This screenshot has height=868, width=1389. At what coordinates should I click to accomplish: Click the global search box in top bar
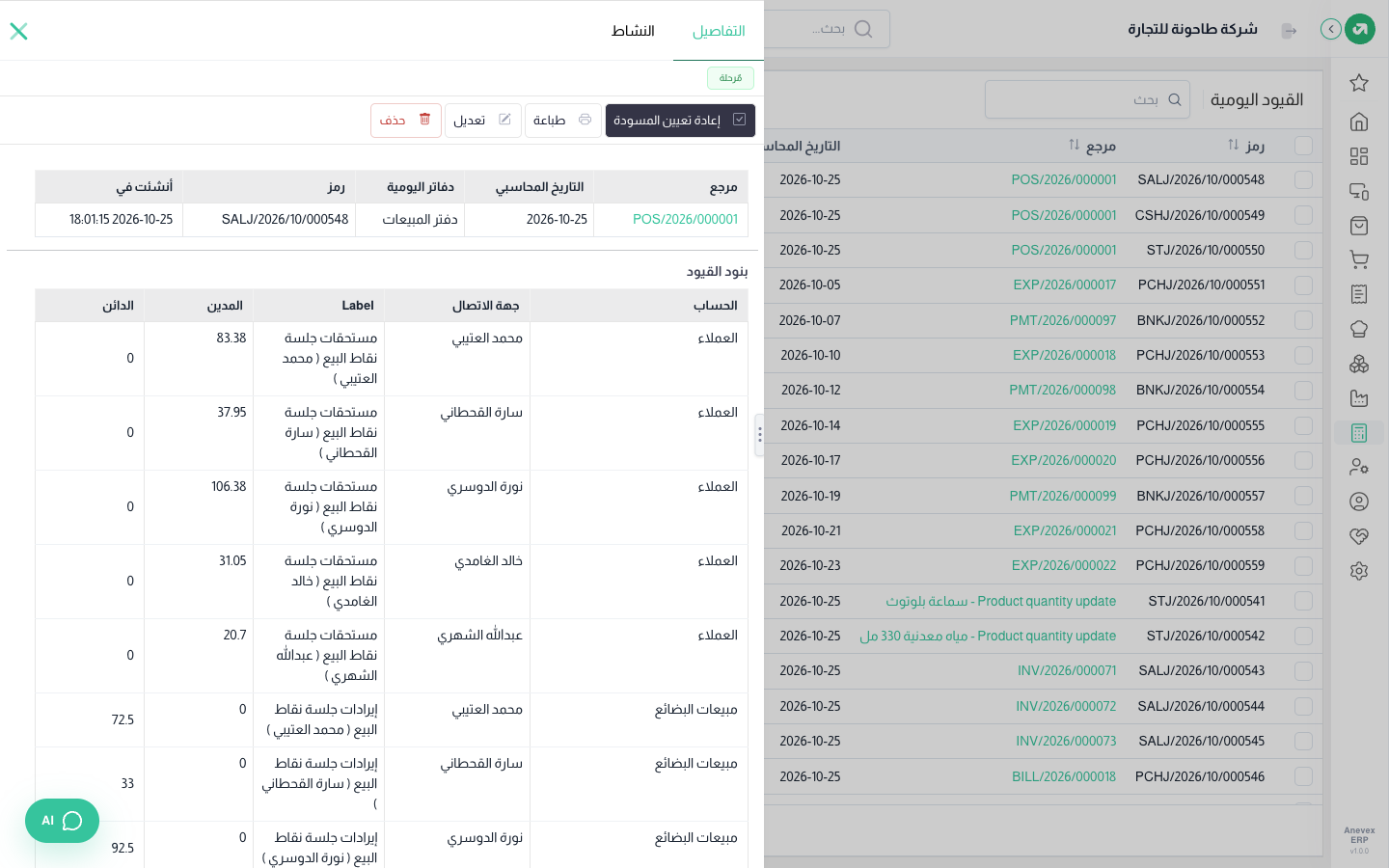(x=828, y=29)
